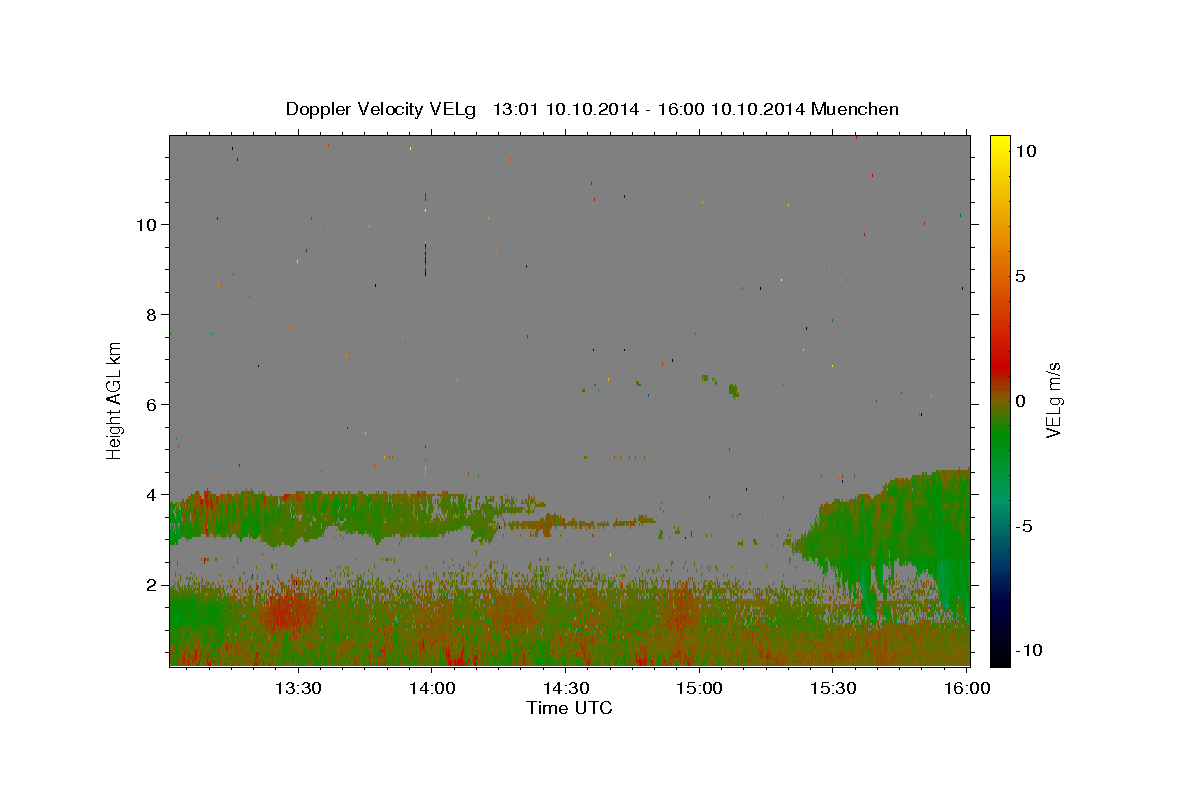Click the plot title 'Doppler Velocity VELg'
The image size is (1200, 800).
pyautogui.click(x=383, y=109)
